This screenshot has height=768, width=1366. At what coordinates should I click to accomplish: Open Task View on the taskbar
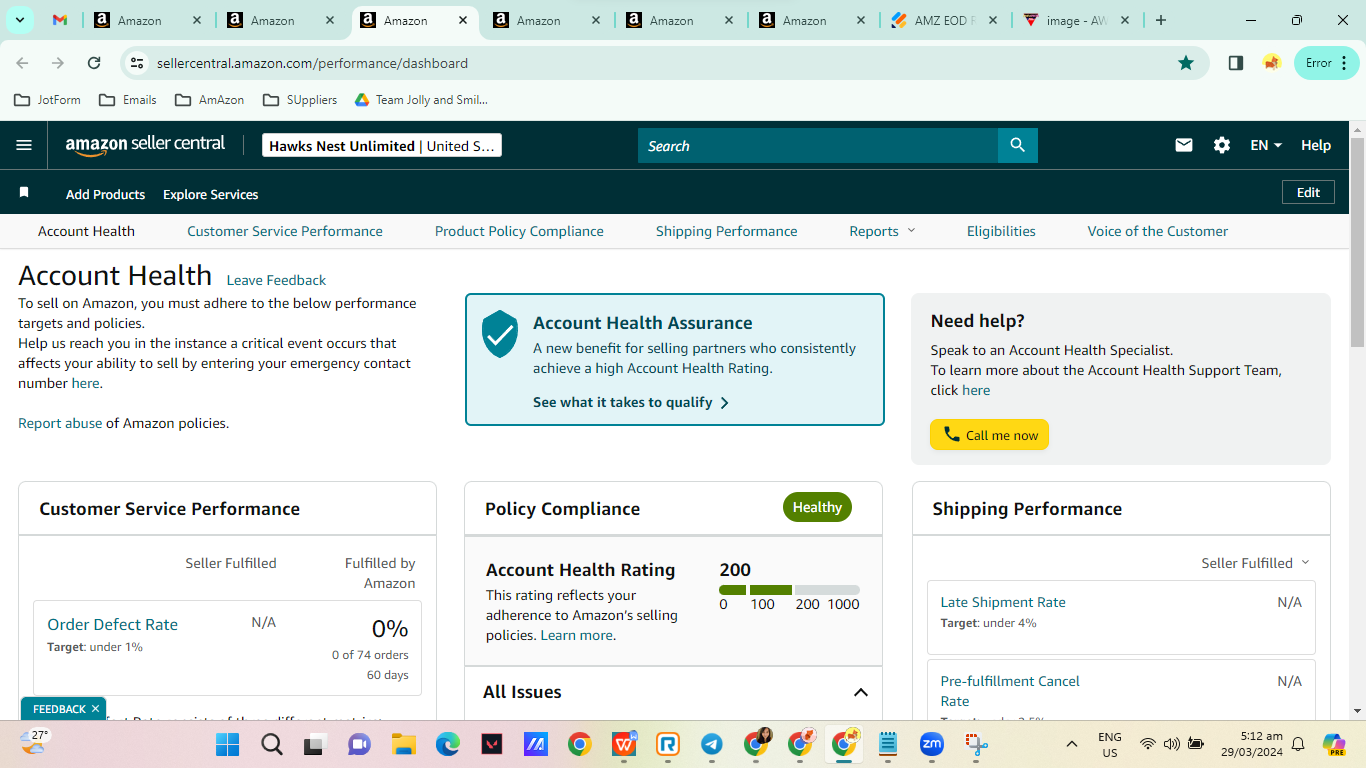(315, 744)
